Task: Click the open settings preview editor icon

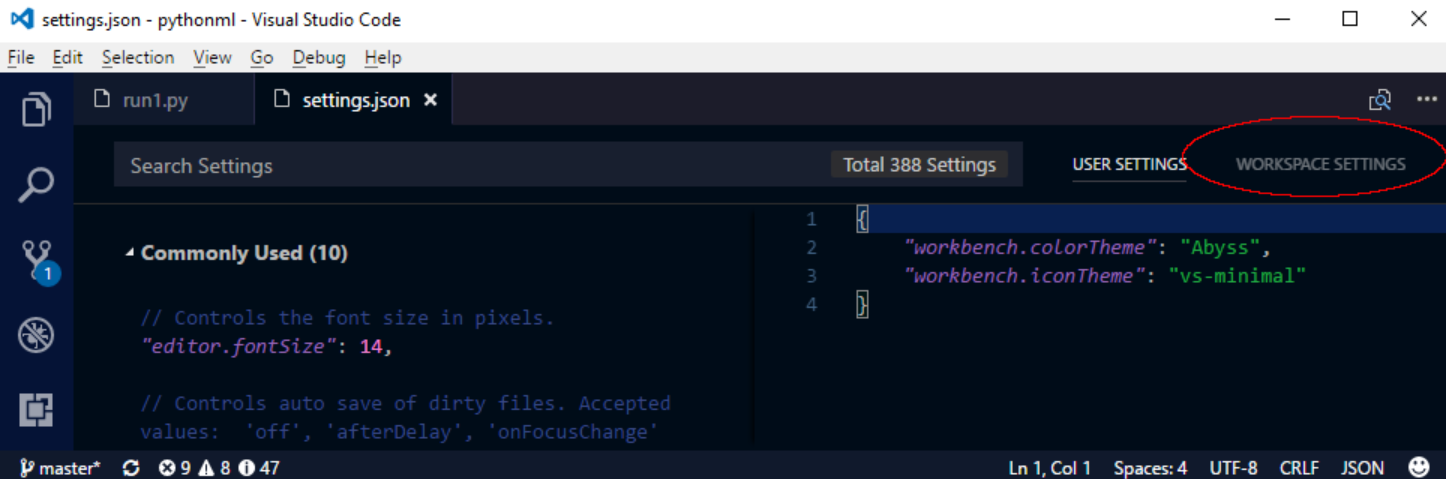Action: pos(1380,100)
